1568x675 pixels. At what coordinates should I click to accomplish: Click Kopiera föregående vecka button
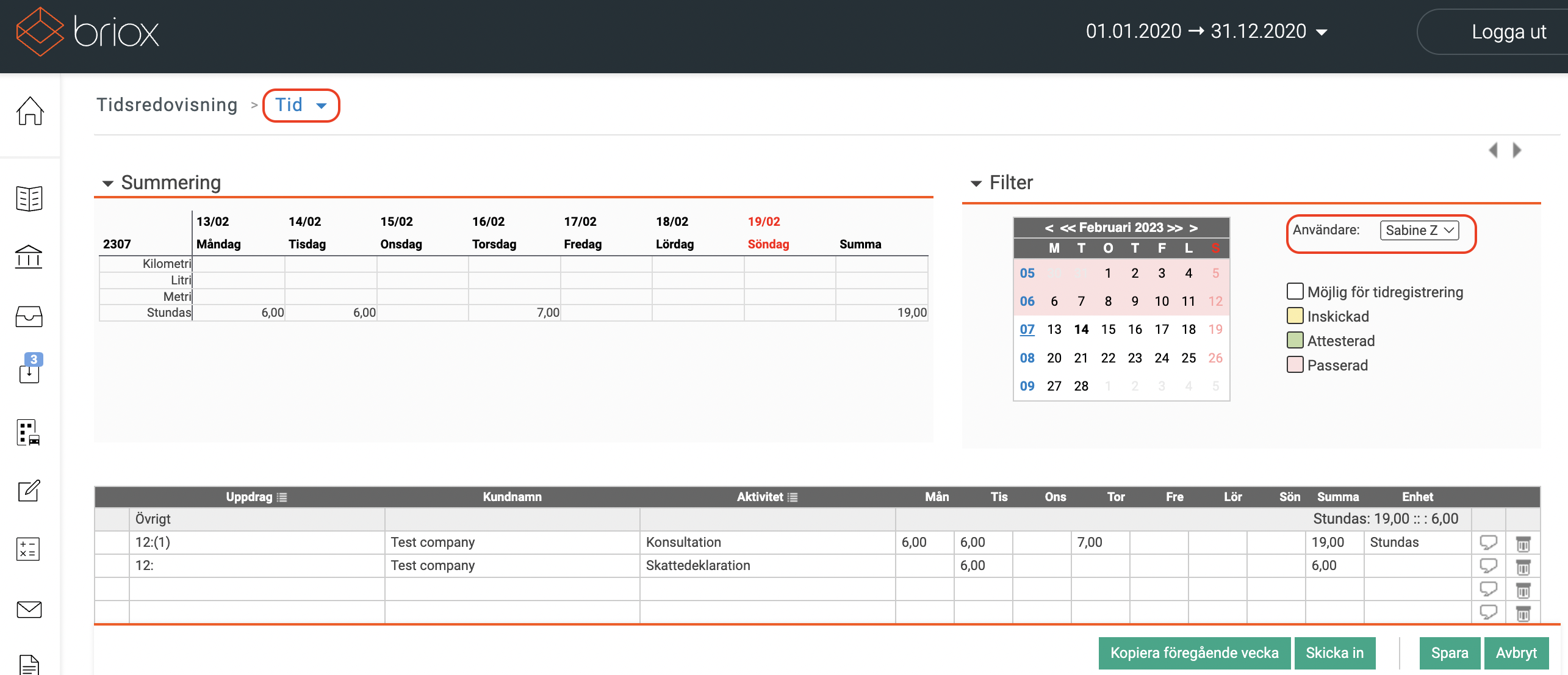pos(1194,653)
